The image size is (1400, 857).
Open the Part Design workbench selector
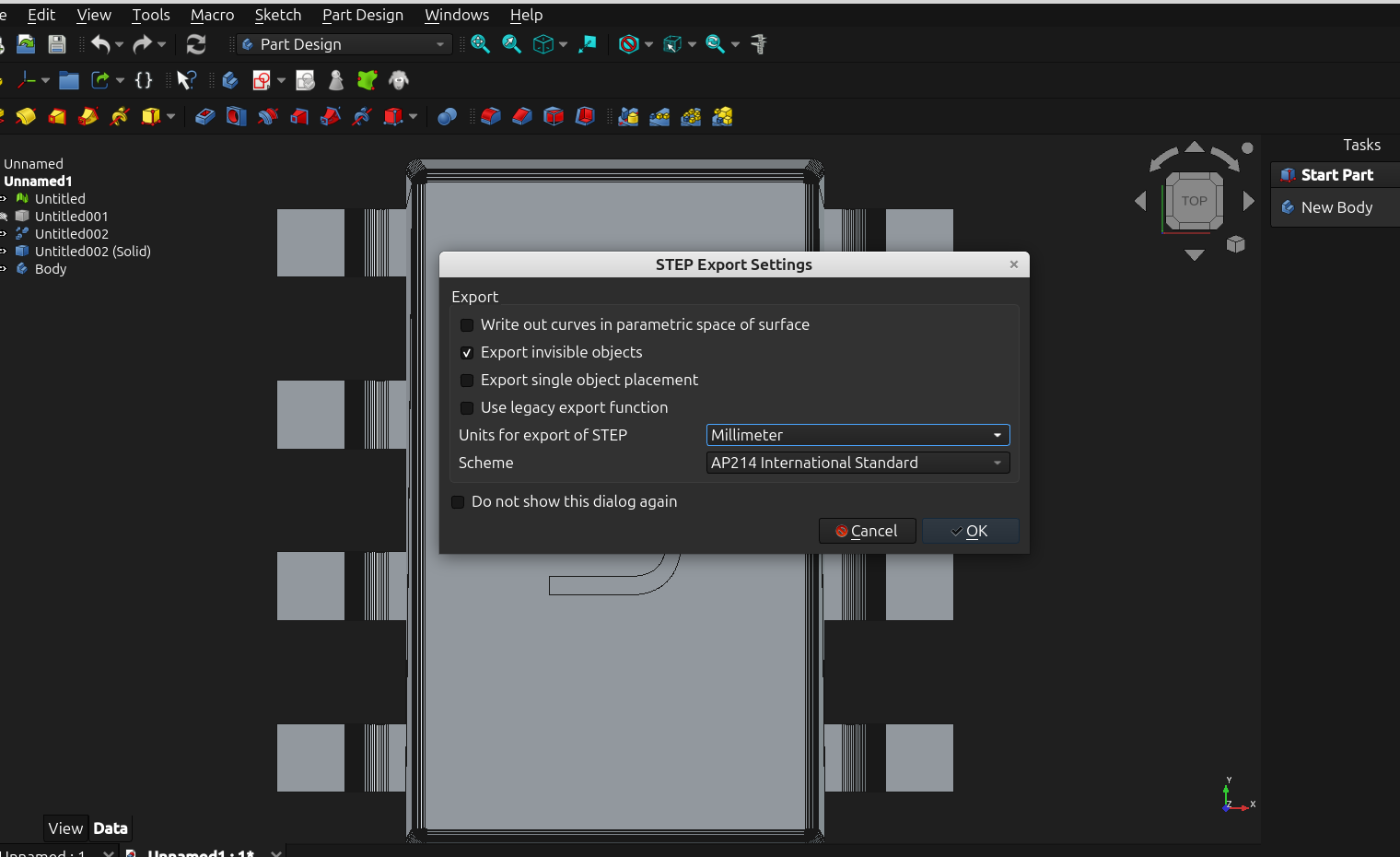tap(344, 44)
